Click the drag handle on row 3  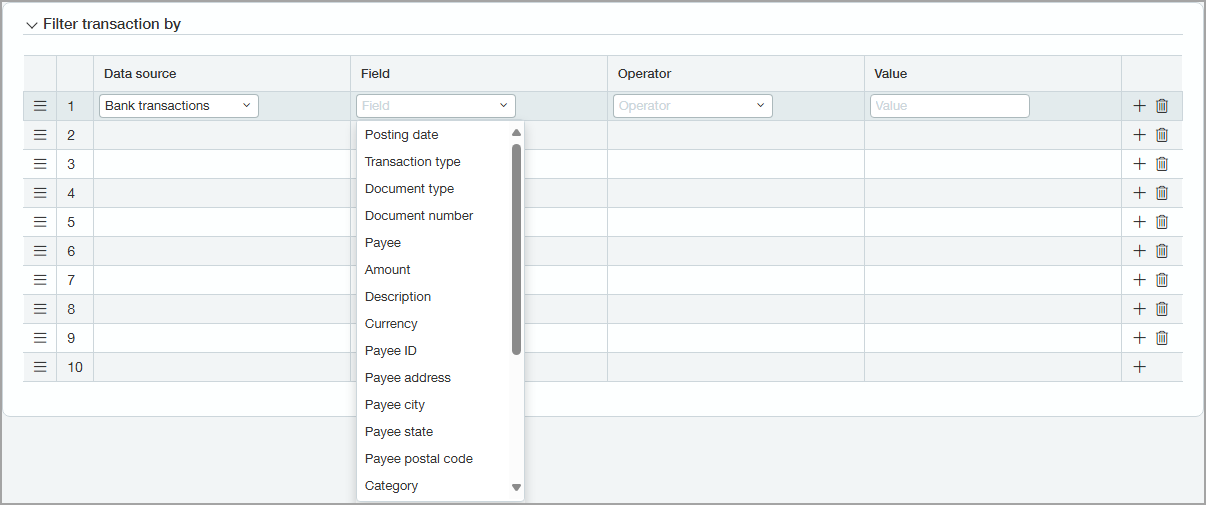pos(40,164)
